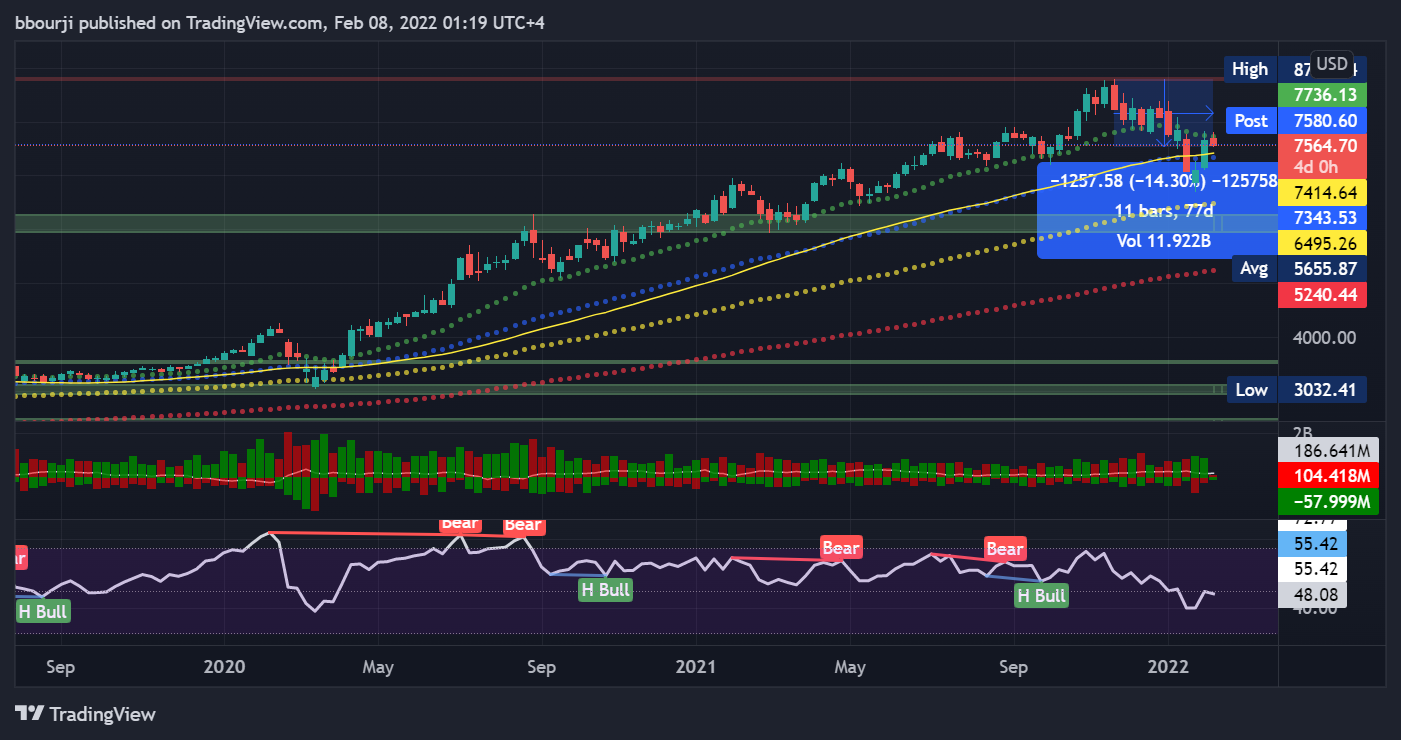The image size is (1401, 740).
Task: Select the yellow 7414.64 price label
Action: click(x=1325, y=192)
